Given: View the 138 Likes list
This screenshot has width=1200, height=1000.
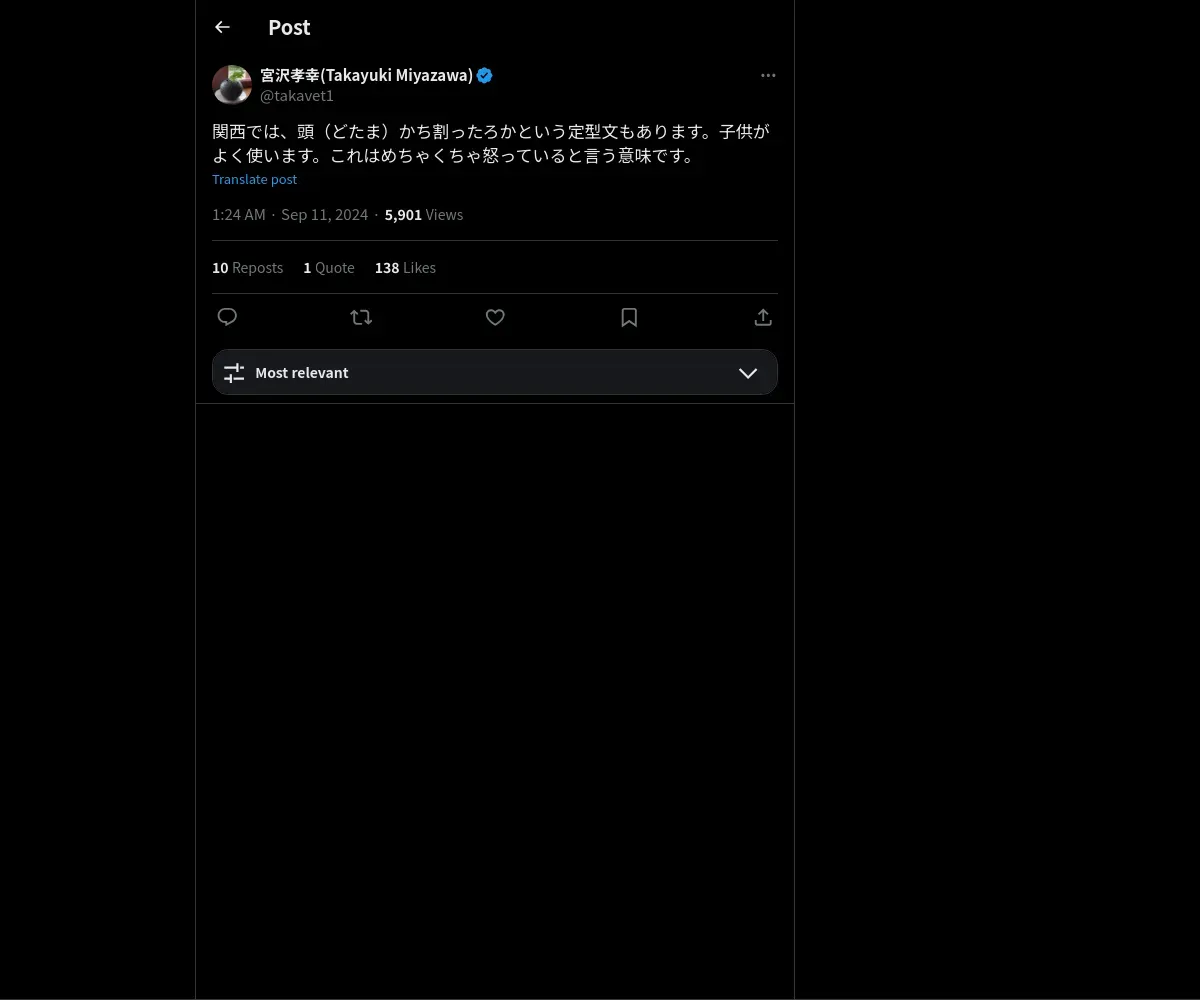Looking at the screenshot, I should (x=405, y=268).
